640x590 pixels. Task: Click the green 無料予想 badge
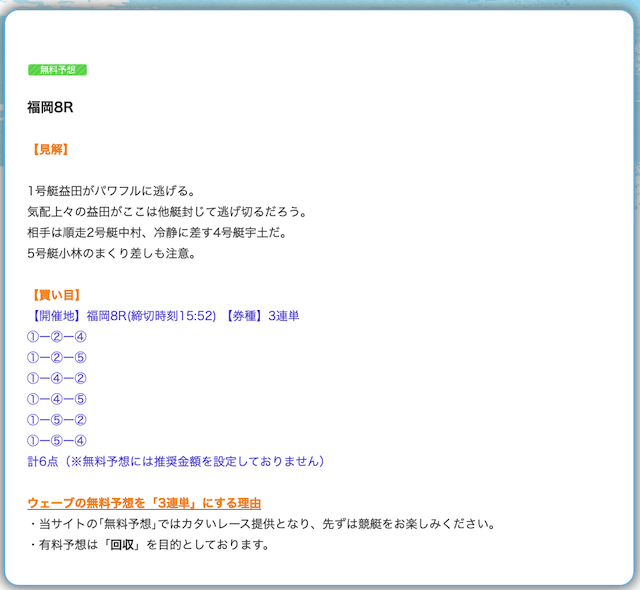pyautogui.click(x=58, y=70)
